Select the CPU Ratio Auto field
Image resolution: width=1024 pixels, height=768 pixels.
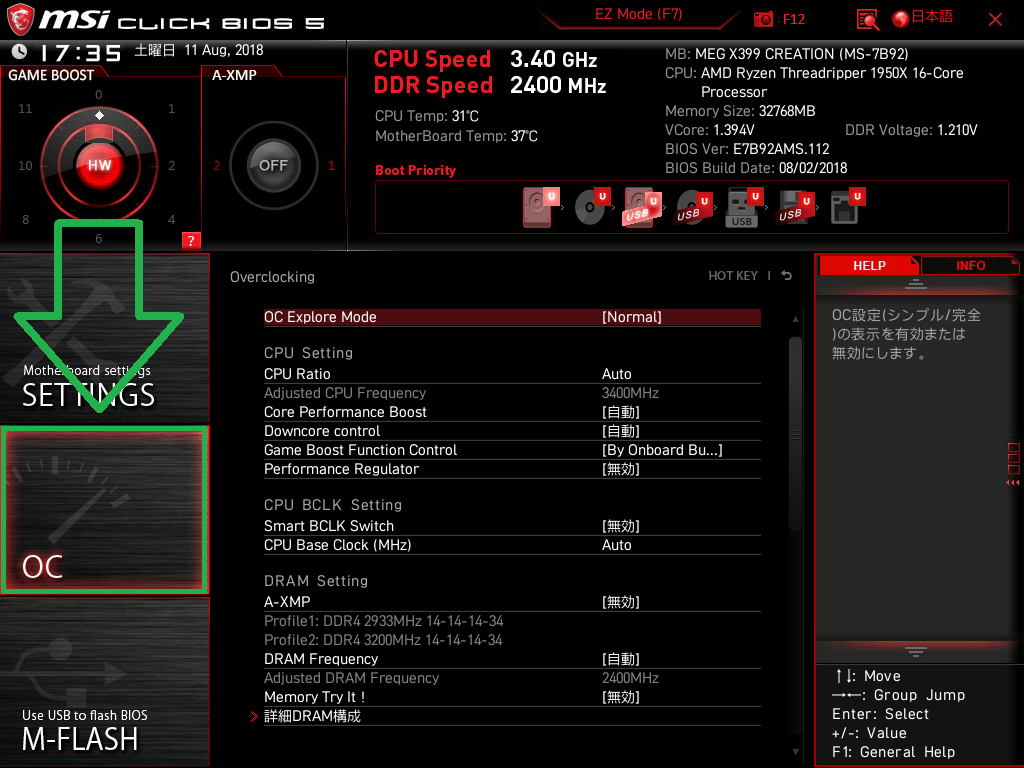click(x=512, y=374)
